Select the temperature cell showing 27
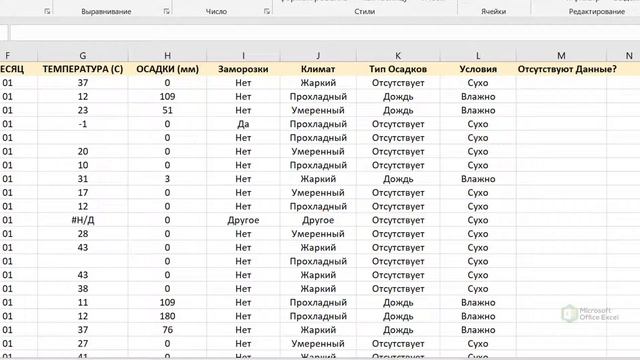Image resolution: width=640 pixels, height=360 pixels. click(x=83, y=344)
